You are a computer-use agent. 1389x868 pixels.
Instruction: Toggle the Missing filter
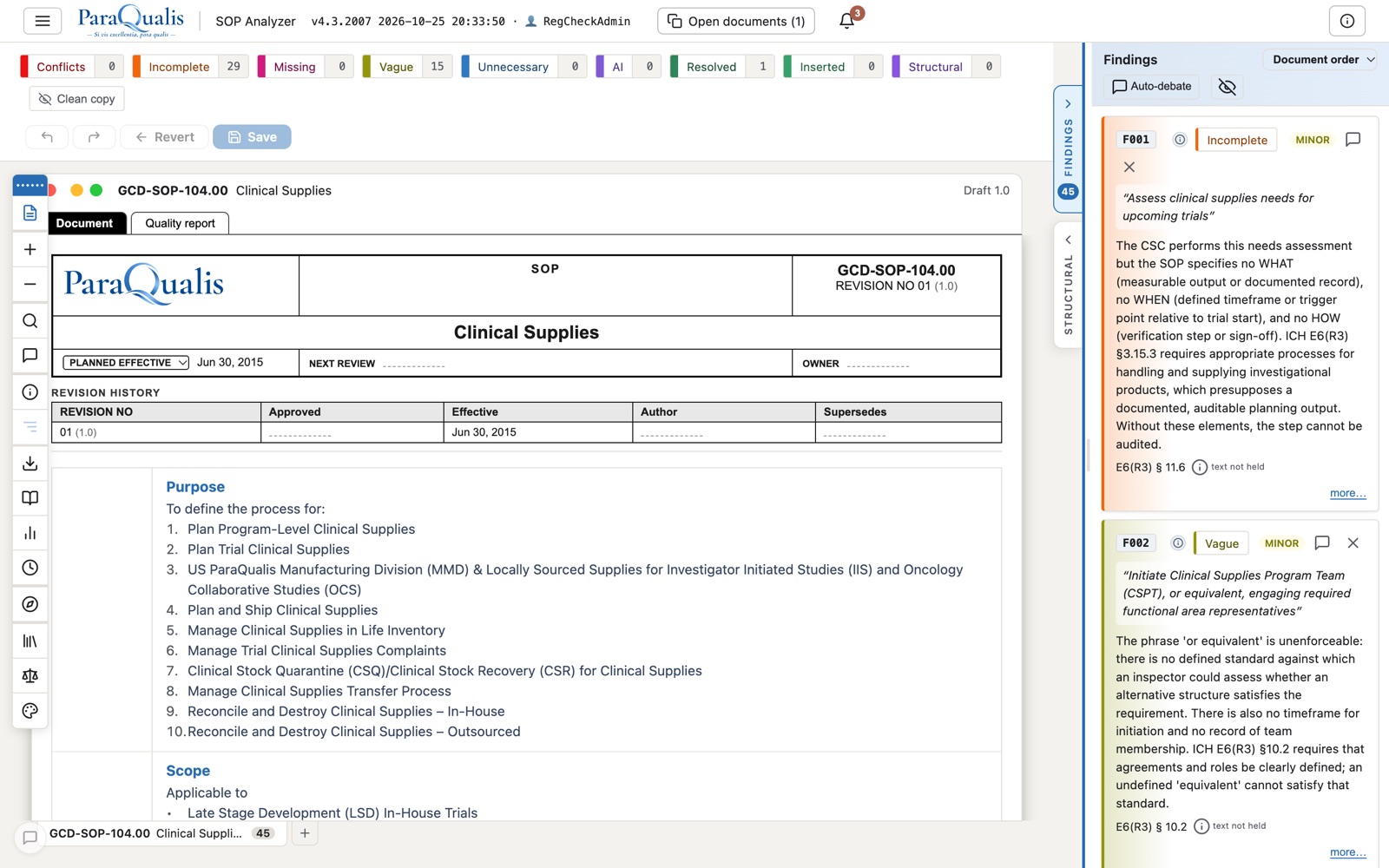[306, 67]
